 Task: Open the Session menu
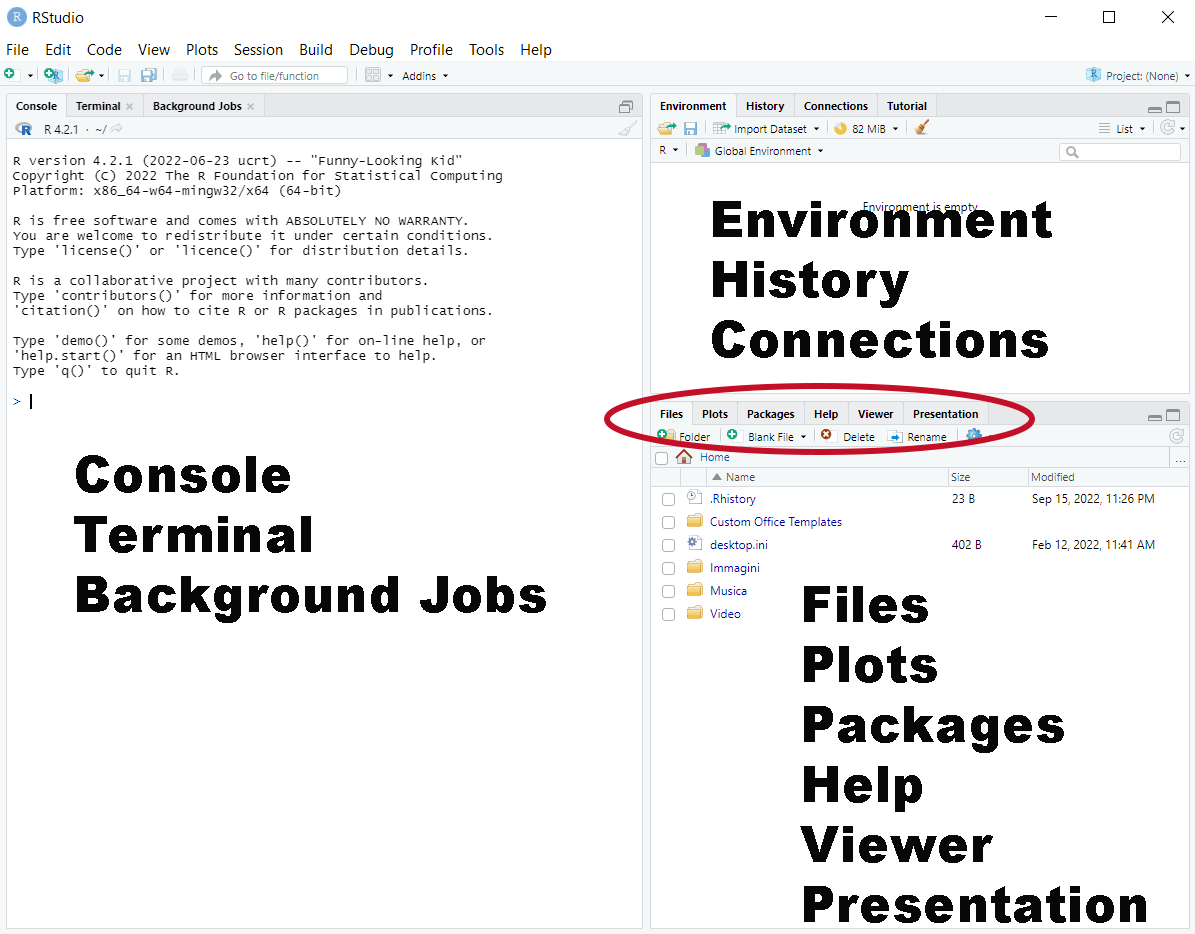pos(258,49)
